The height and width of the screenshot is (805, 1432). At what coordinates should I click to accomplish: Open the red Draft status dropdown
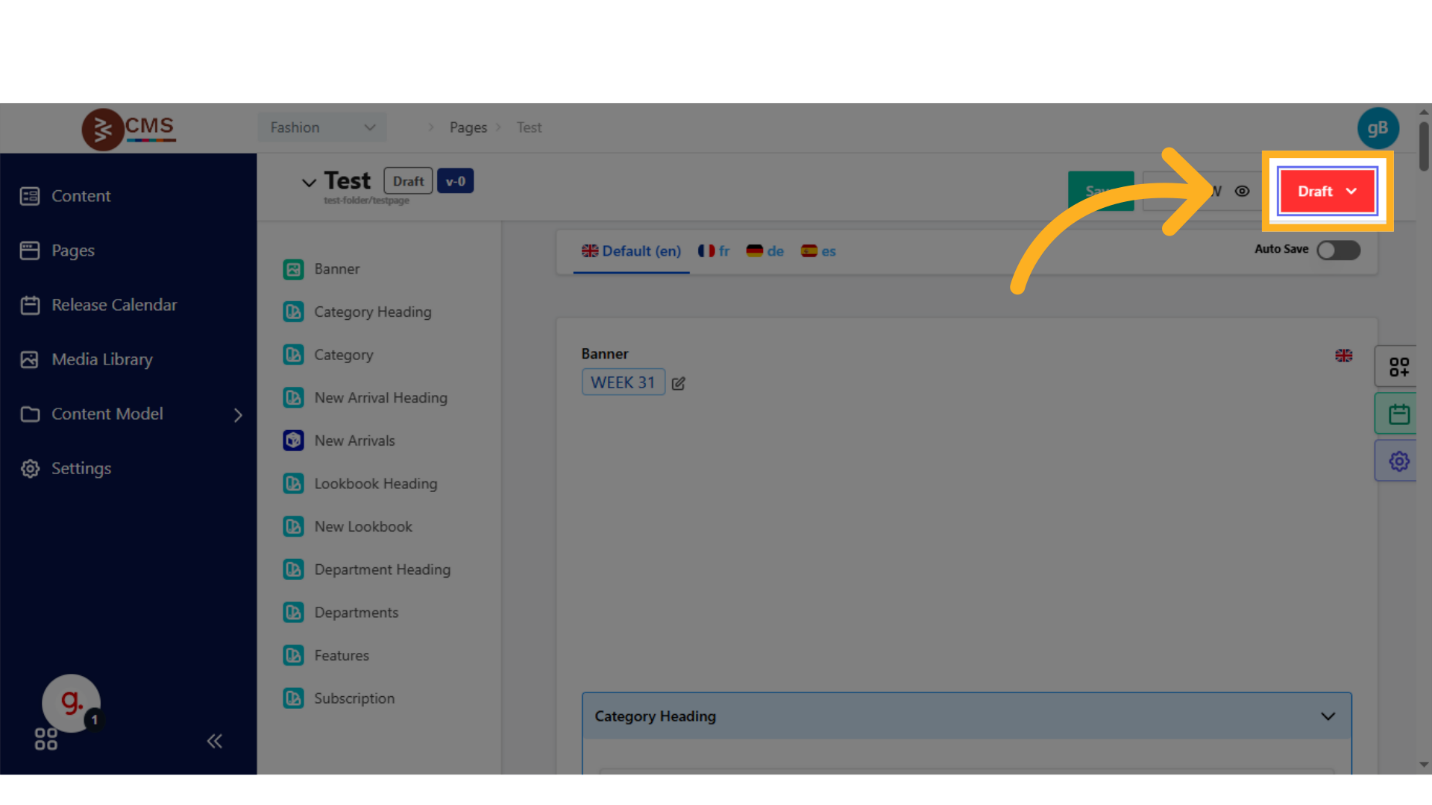point(1327,191)
